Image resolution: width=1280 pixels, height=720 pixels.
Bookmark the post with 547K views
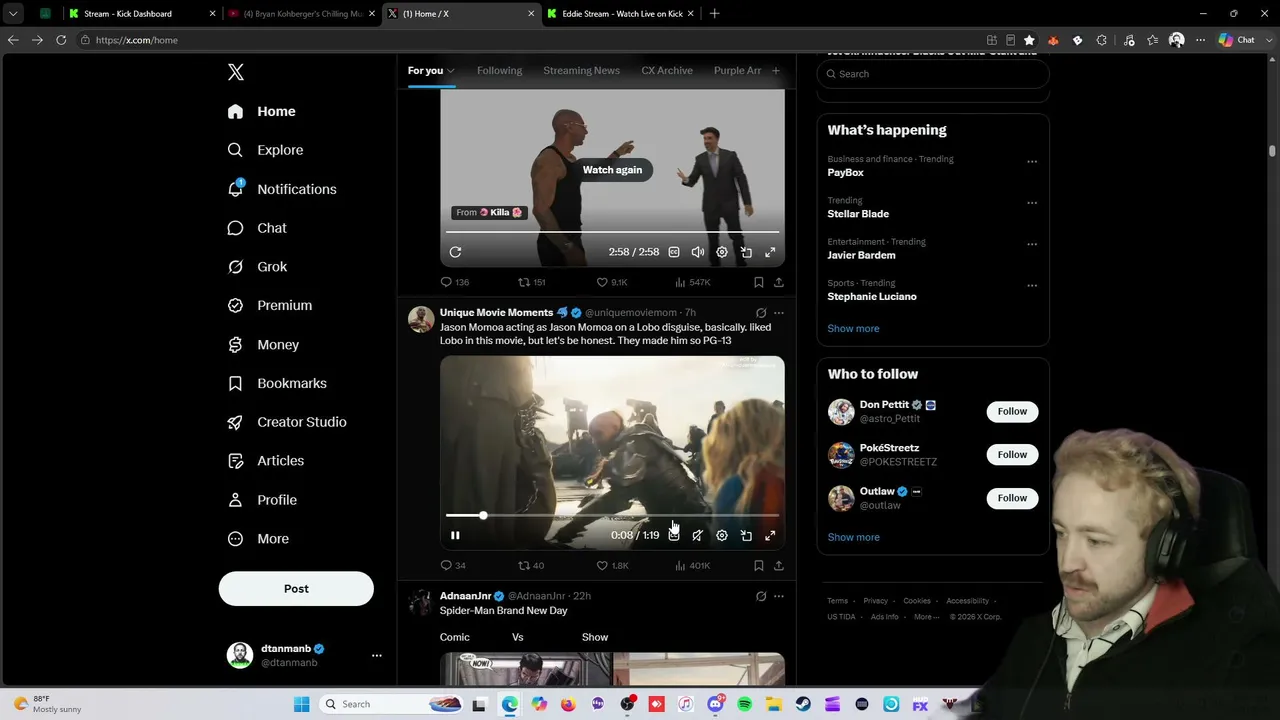[759, 282]
